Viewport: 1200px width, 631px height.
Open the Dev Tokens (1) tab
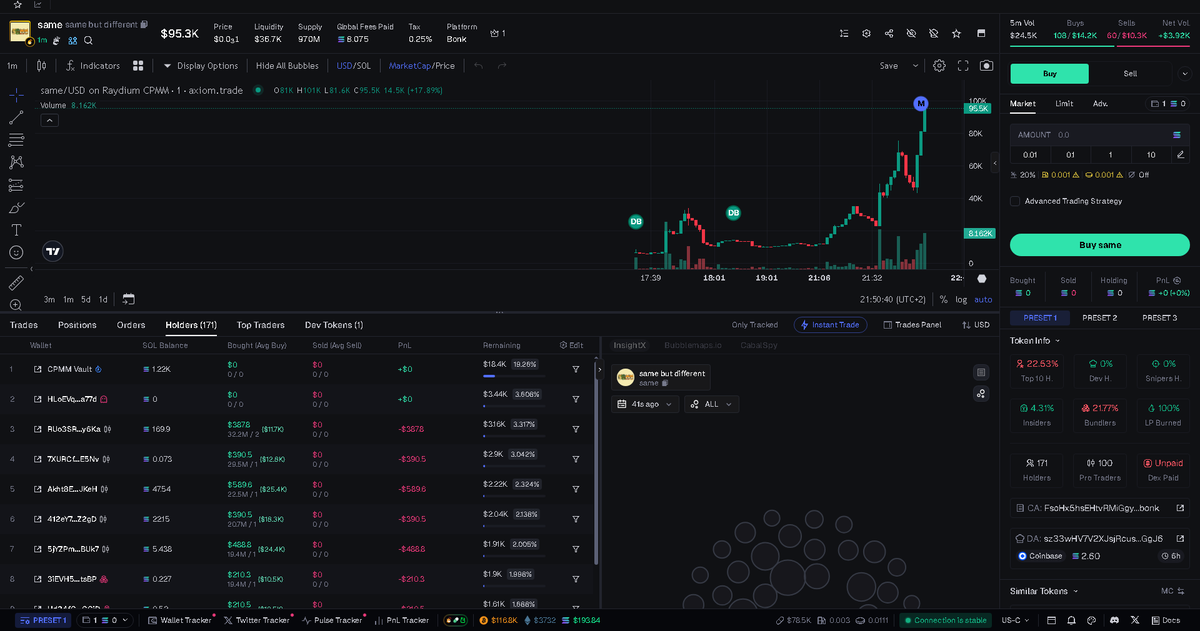coord(334,325)
